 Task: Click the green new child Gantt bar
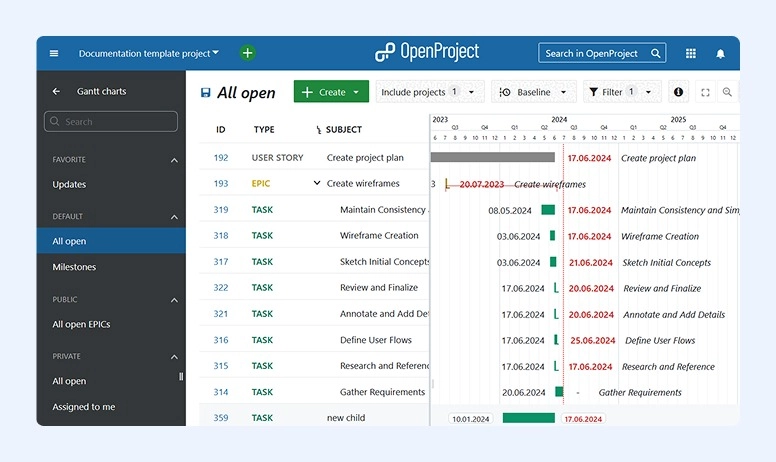tap(529, 418)
